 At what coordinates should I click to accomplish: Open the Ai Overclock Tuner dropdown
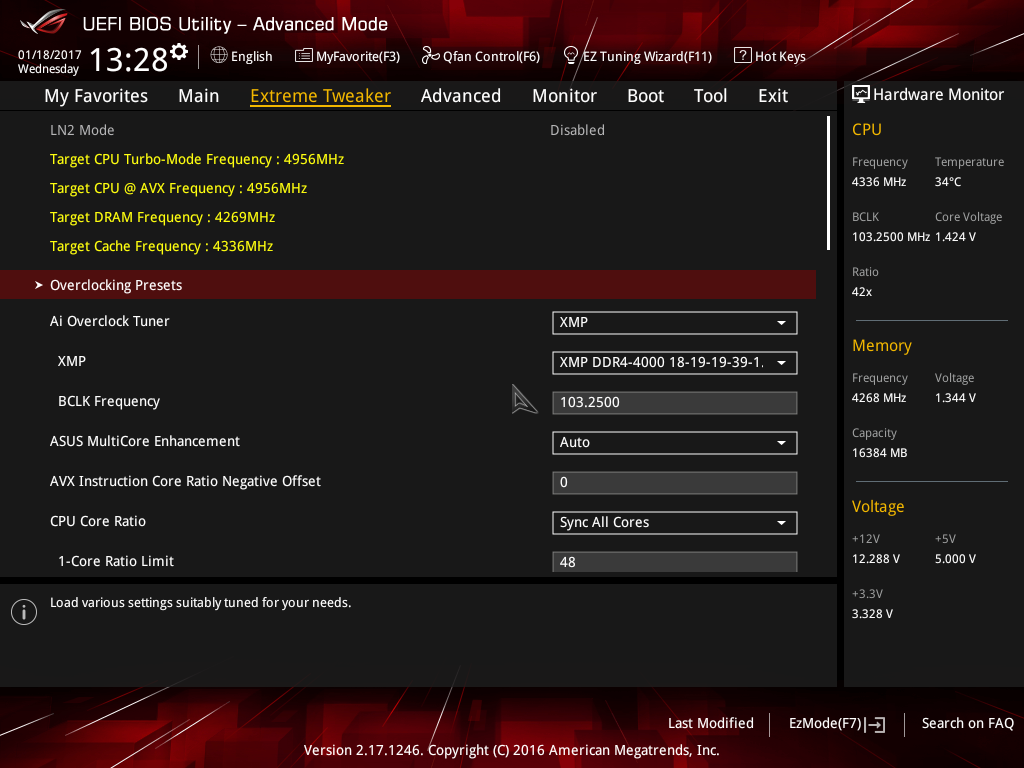(675, 323)
